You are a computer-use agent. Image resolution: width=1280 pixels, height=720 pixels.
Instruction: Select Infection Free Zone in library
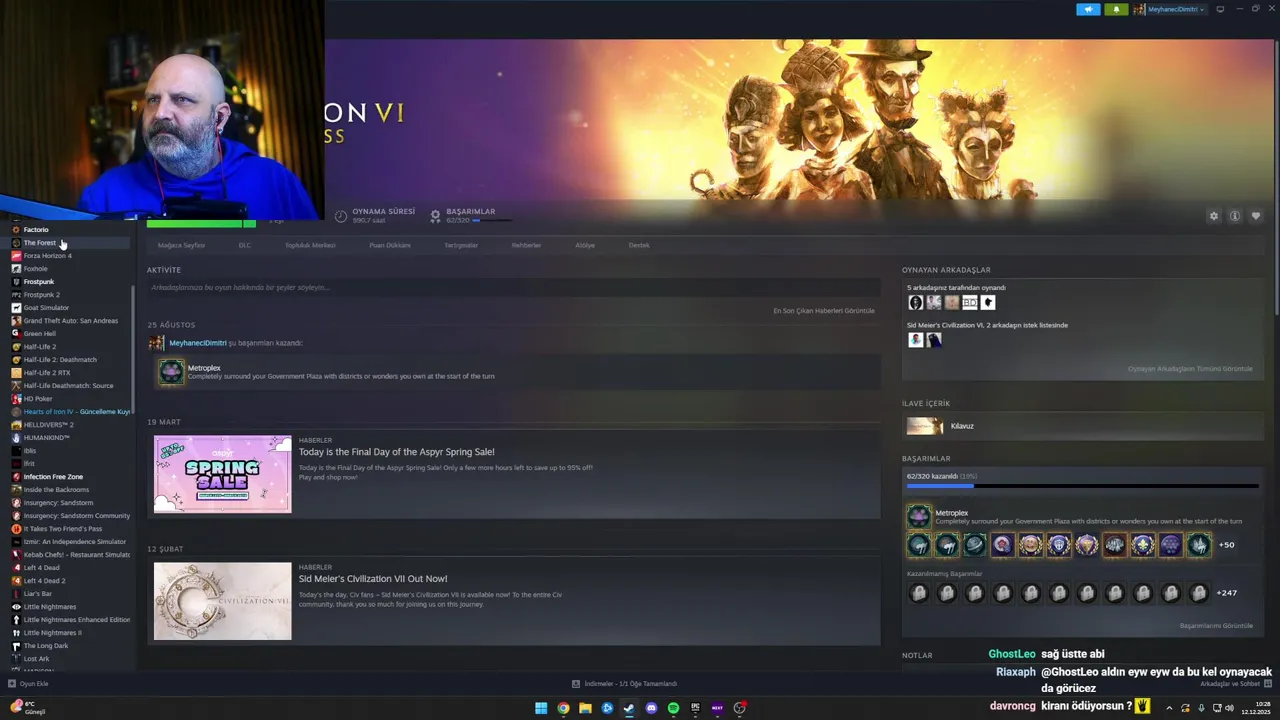pos(53,477)
